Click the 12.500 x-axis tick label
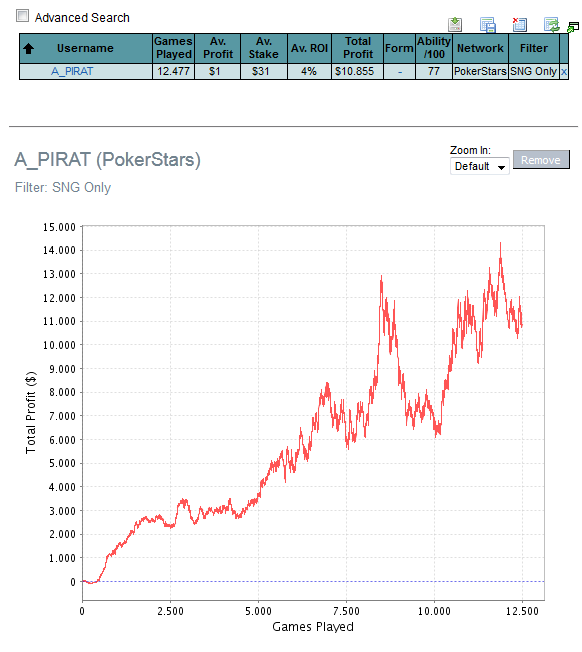 522,611
